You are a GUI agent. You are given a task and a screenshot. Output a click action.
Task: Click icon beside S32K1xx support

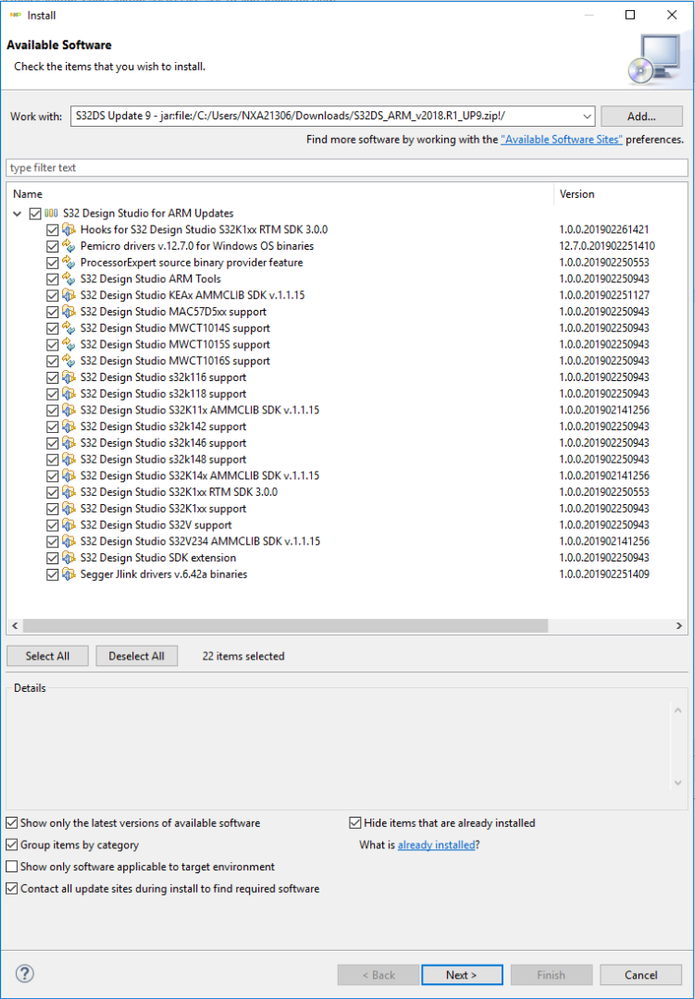pos(69,509)
